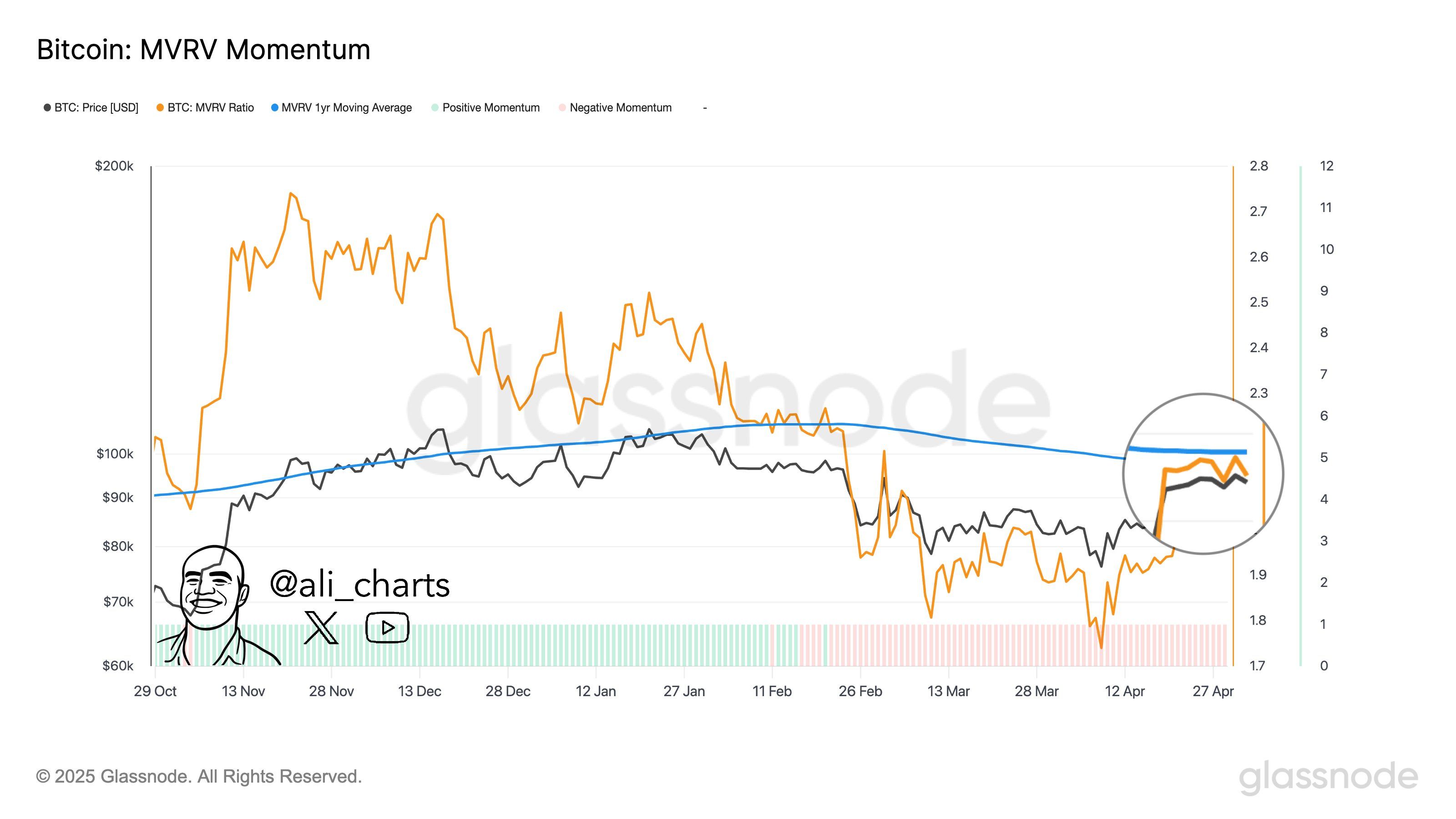Select the 26 Feb date axis label
The height and width of the screenshot is (819, 1456).
pyautogui.click(x=860, y=691)
